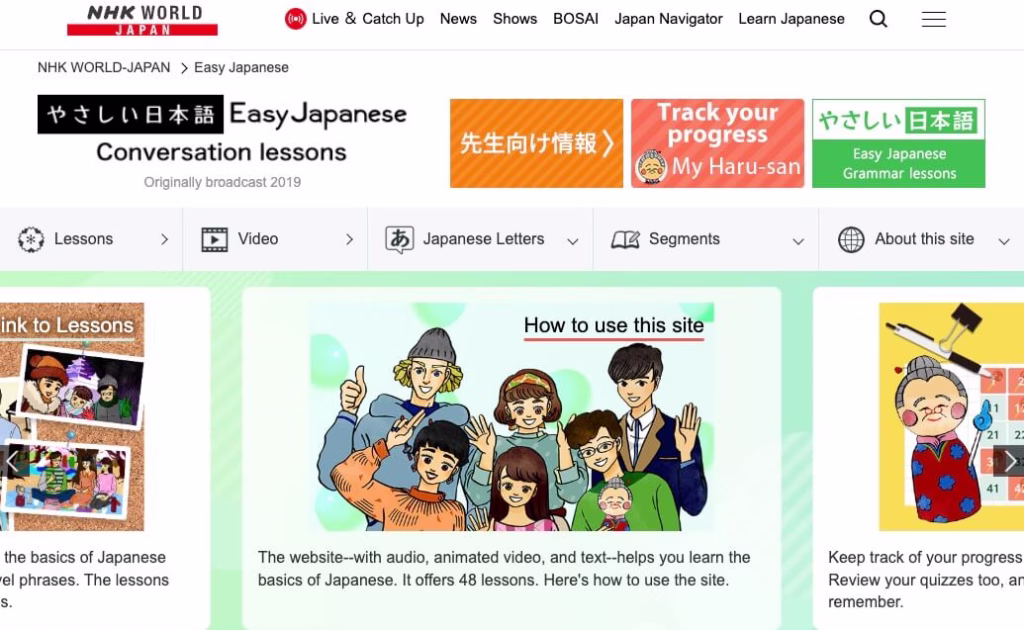
Task: Click How to use this site illustration
Action: pyautogui.click(x=511, y=417)
